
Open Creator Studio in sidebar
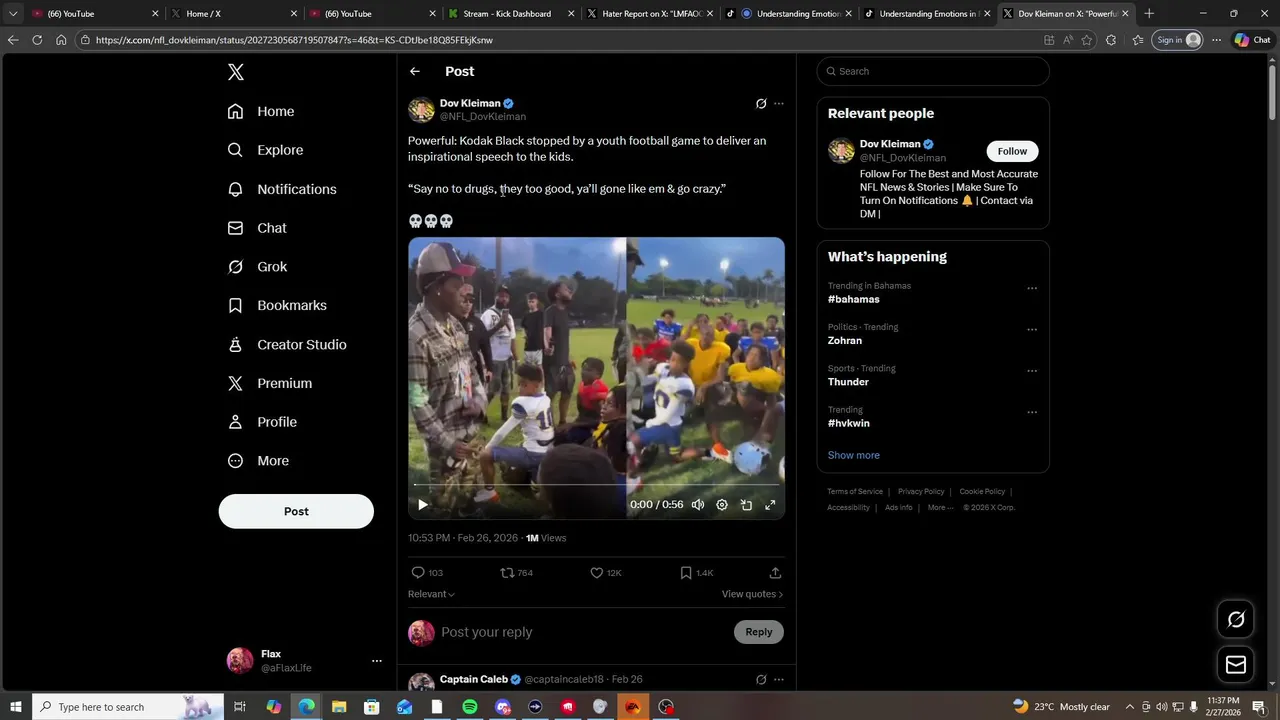pyautogui.click(x=287, y=344)
